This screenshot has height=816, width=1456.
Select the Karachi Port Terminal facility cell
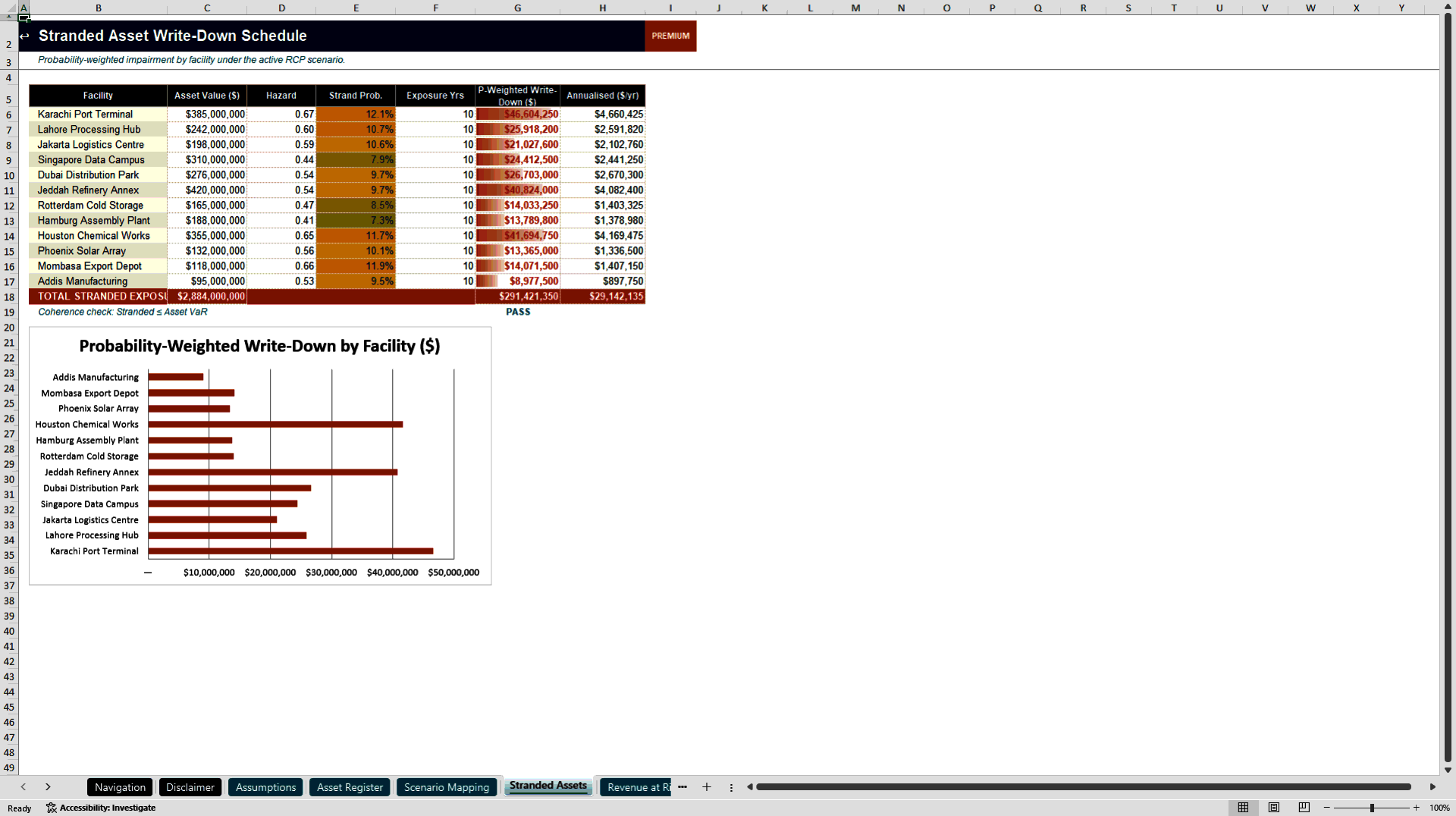tap(98, 115)
